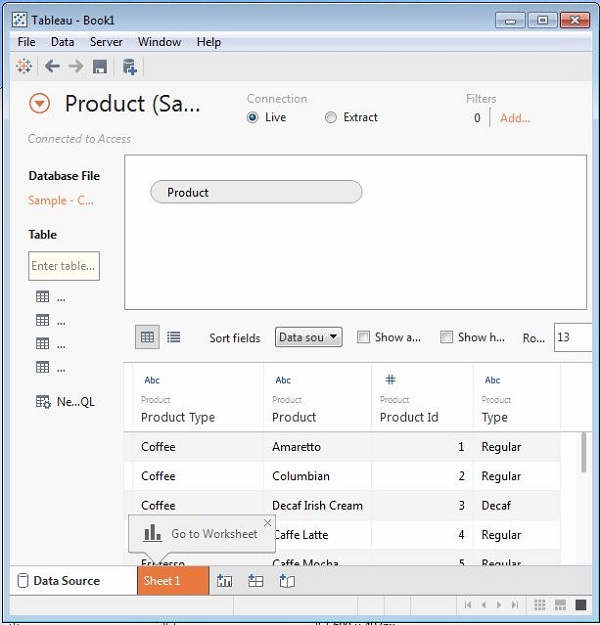Image resolution: width=600 pixels, height=625 pixels.
Task: Show tabs view icon in status bar
Action: (581, 605)
